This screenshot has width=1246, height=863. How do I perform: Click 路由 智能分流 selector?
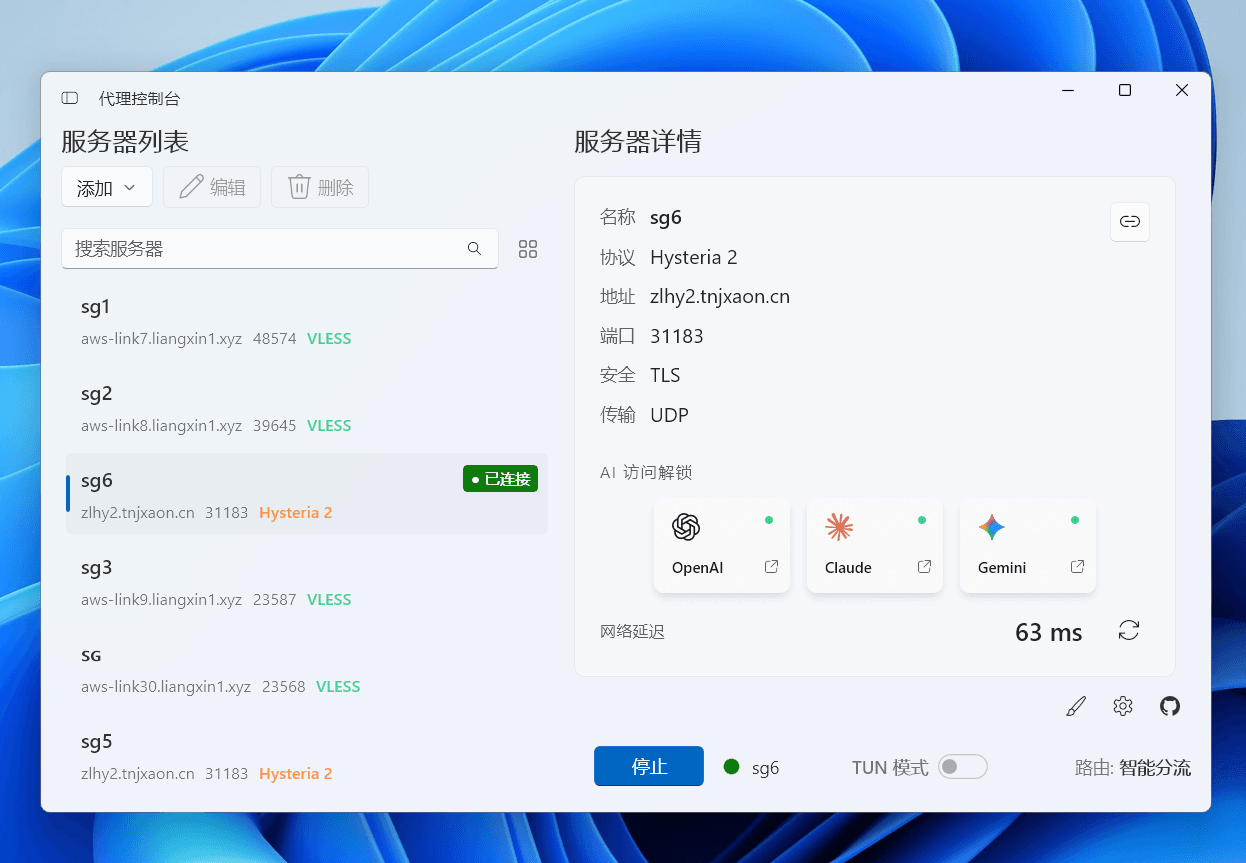pyautogui.click(x=1133, y=768)
